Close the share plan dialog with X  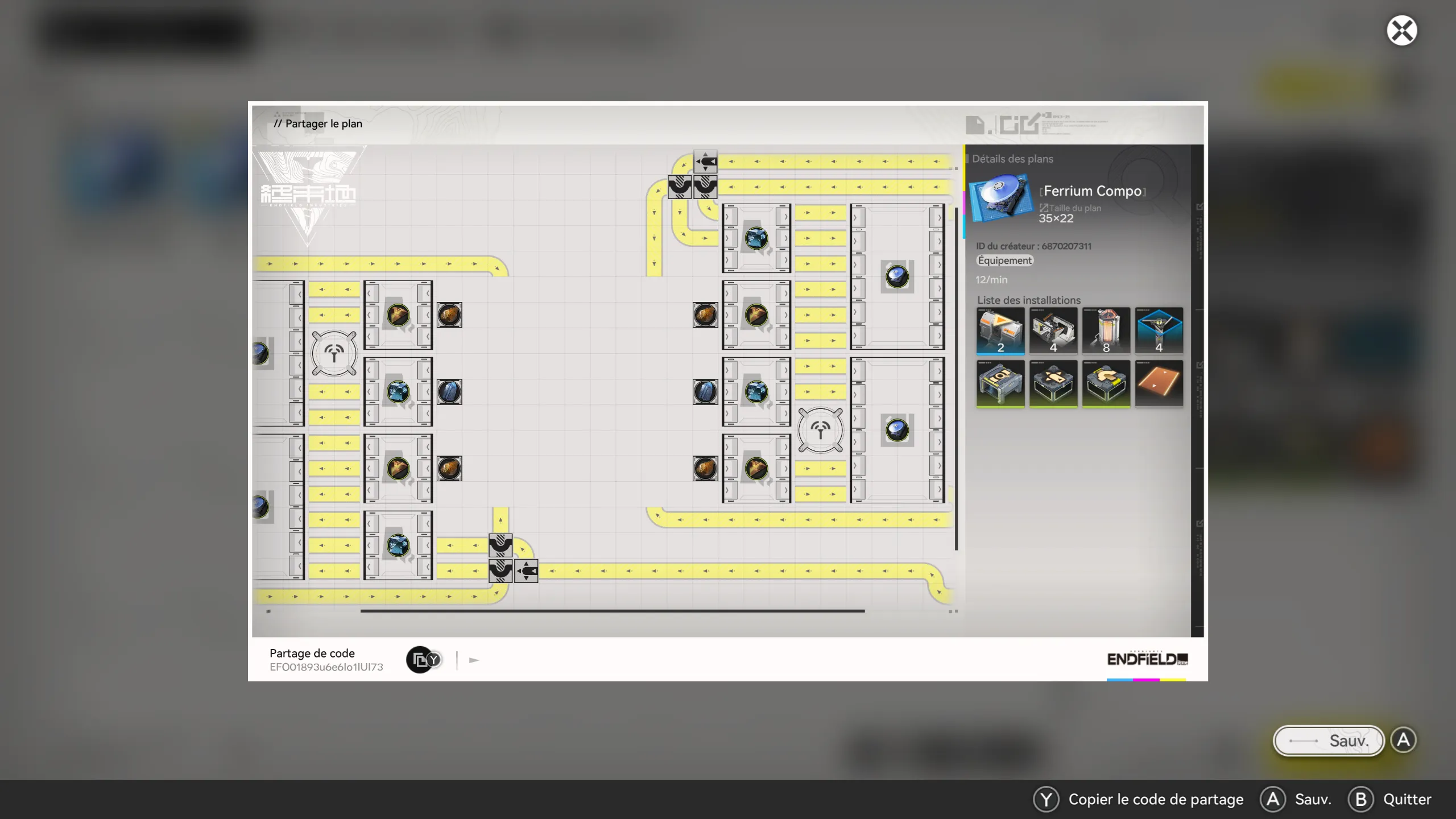[1401, 31]
